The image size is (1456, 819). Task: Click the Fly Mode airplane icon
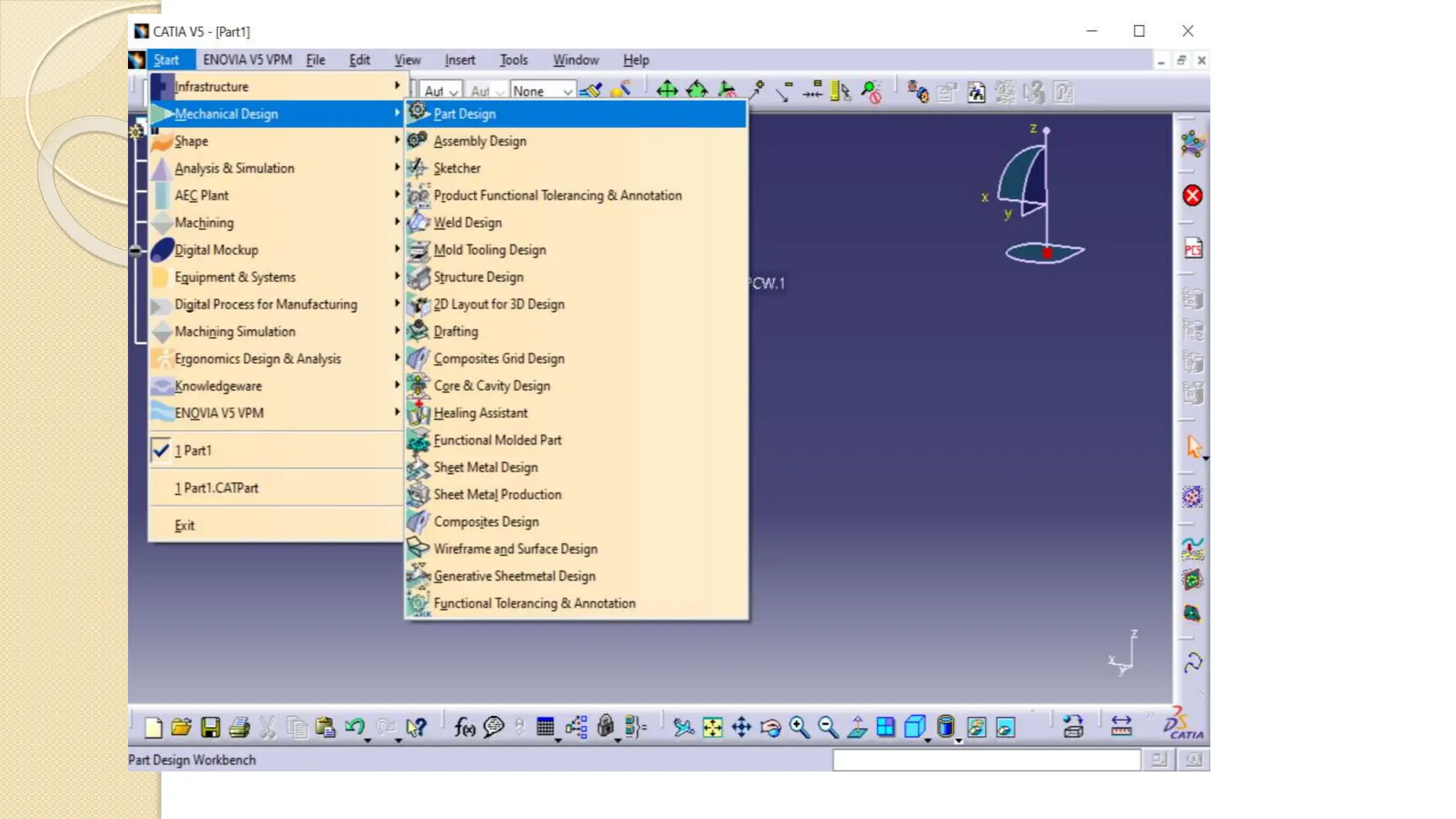pos(683,727)
